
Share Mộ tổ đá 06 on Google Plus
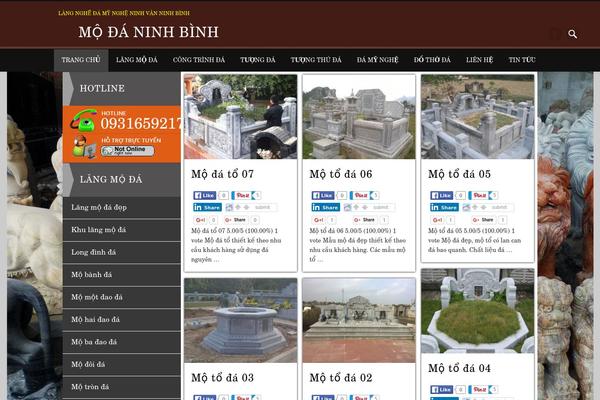pos(365,220)
